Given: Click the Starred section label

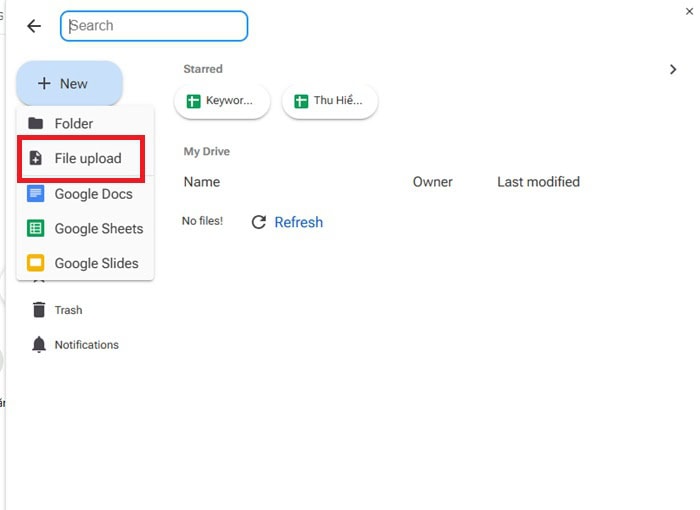Looking at the screenshot, I should 203,69.
